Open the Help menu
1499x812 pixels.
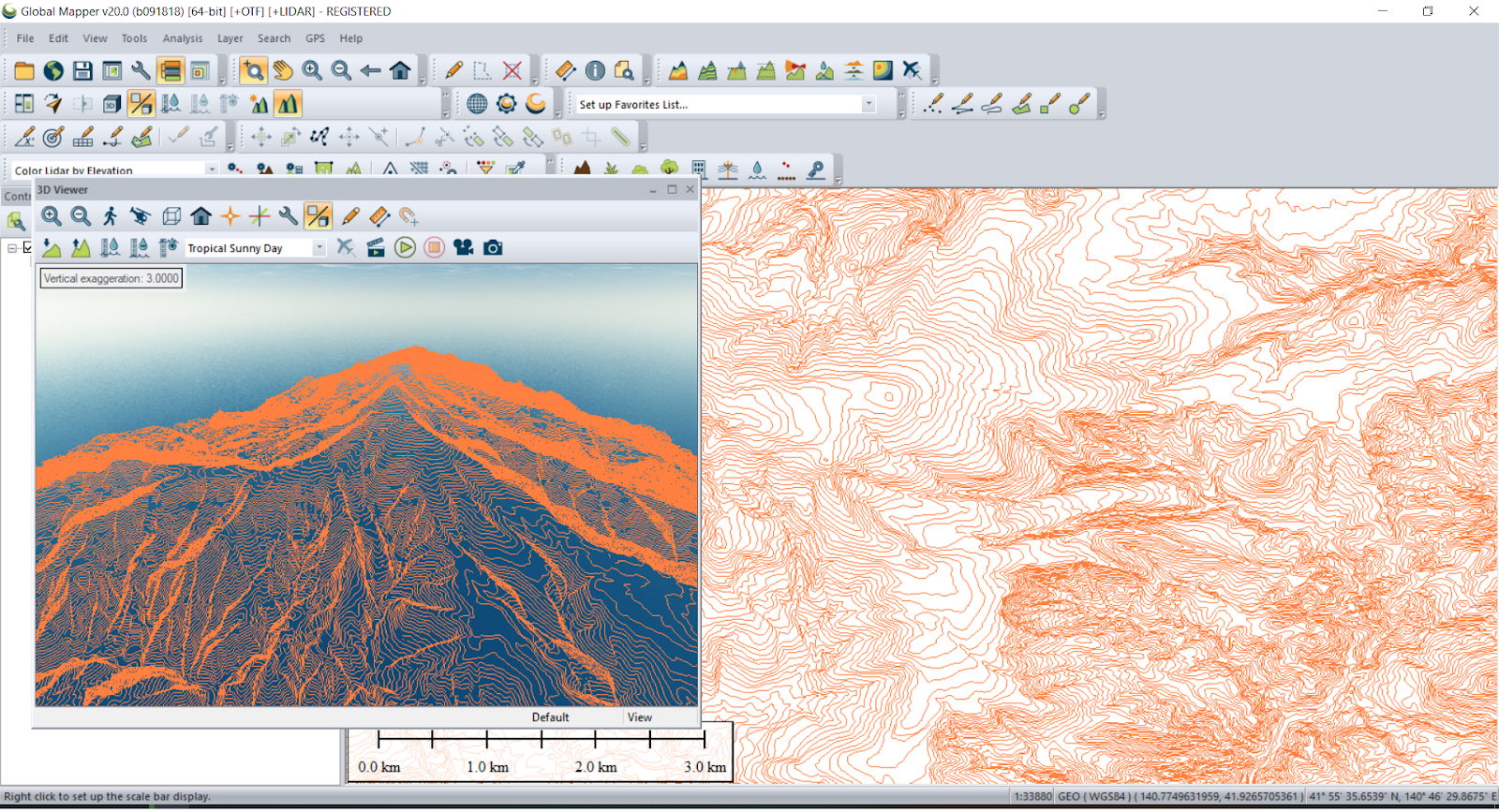click(x=351, y=38)
